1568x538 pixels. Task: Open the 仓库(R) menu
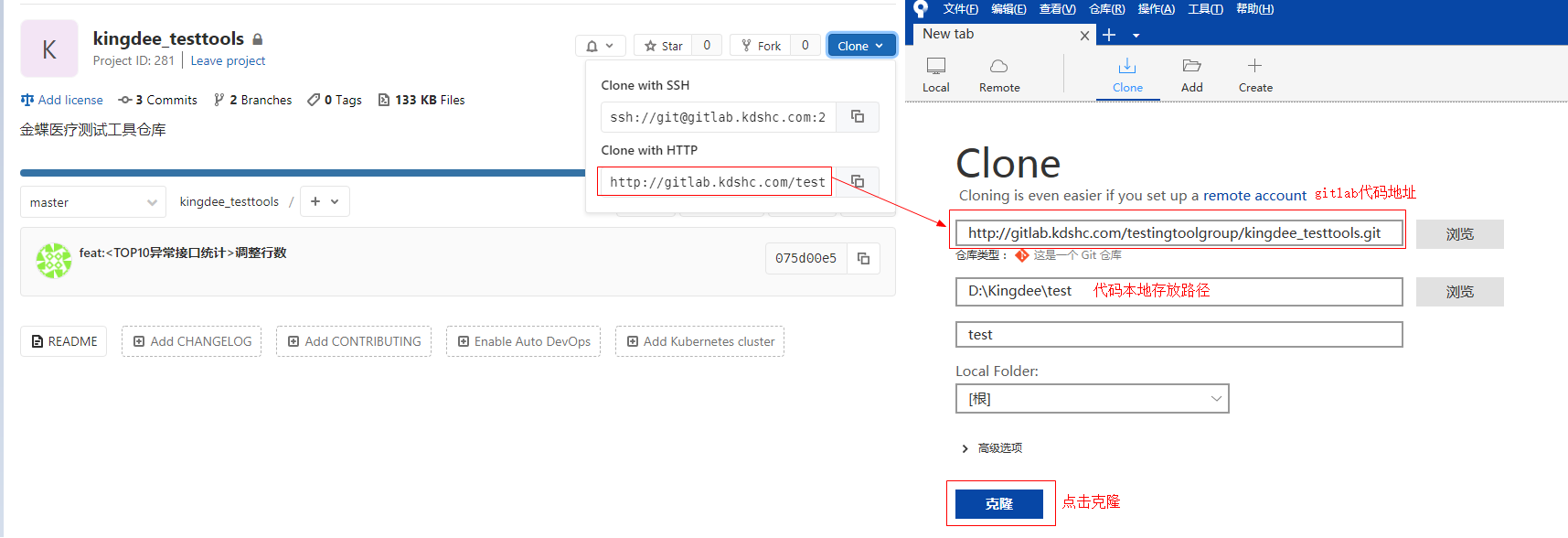click(1106, 9)
